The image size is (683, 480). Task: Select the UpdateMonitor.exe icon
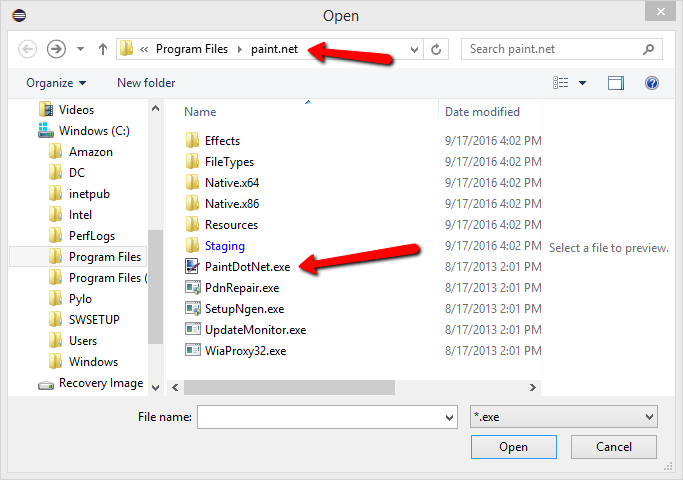192,330
